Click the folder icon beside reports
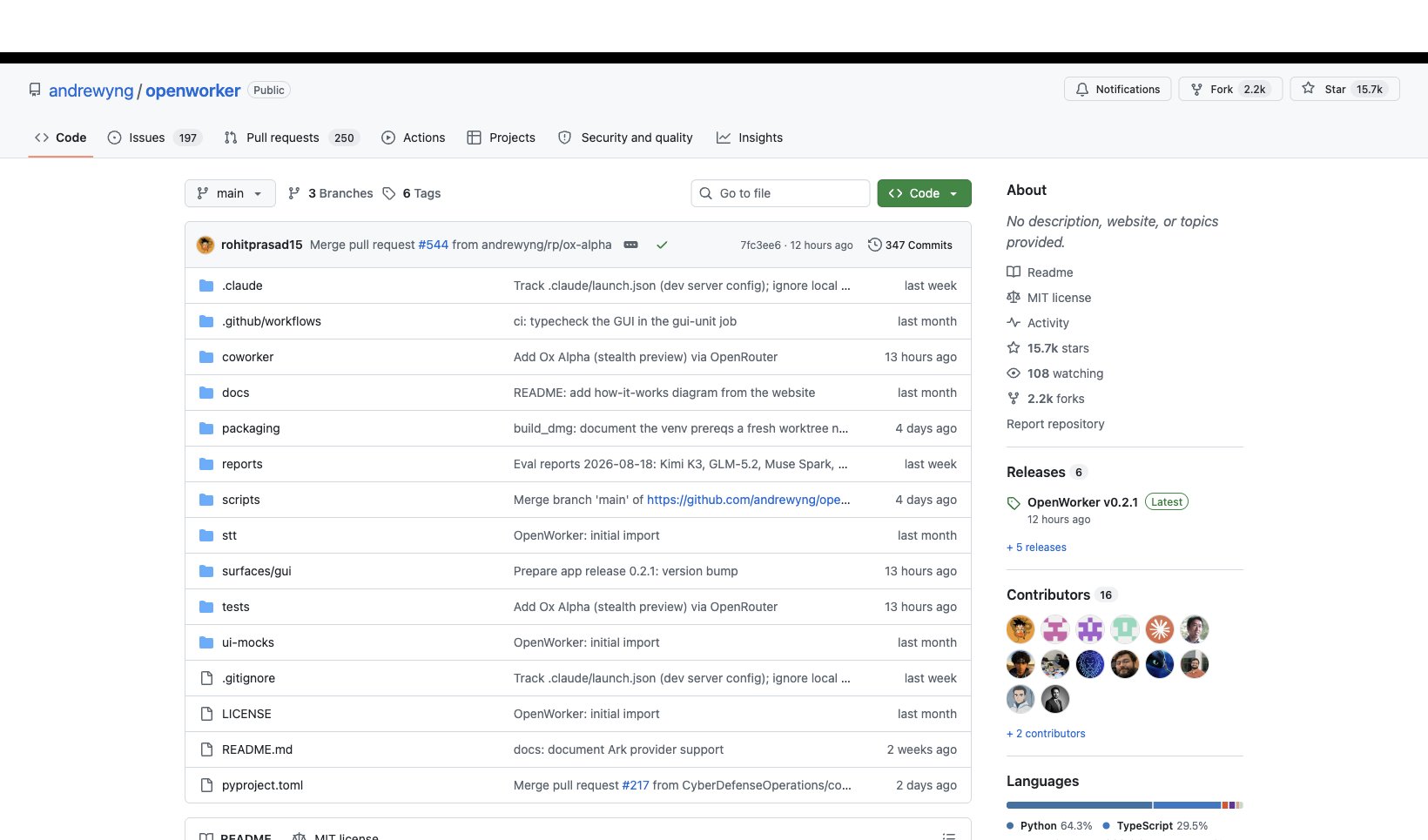Screen dimensions: 1428x840 coord(206,464)
